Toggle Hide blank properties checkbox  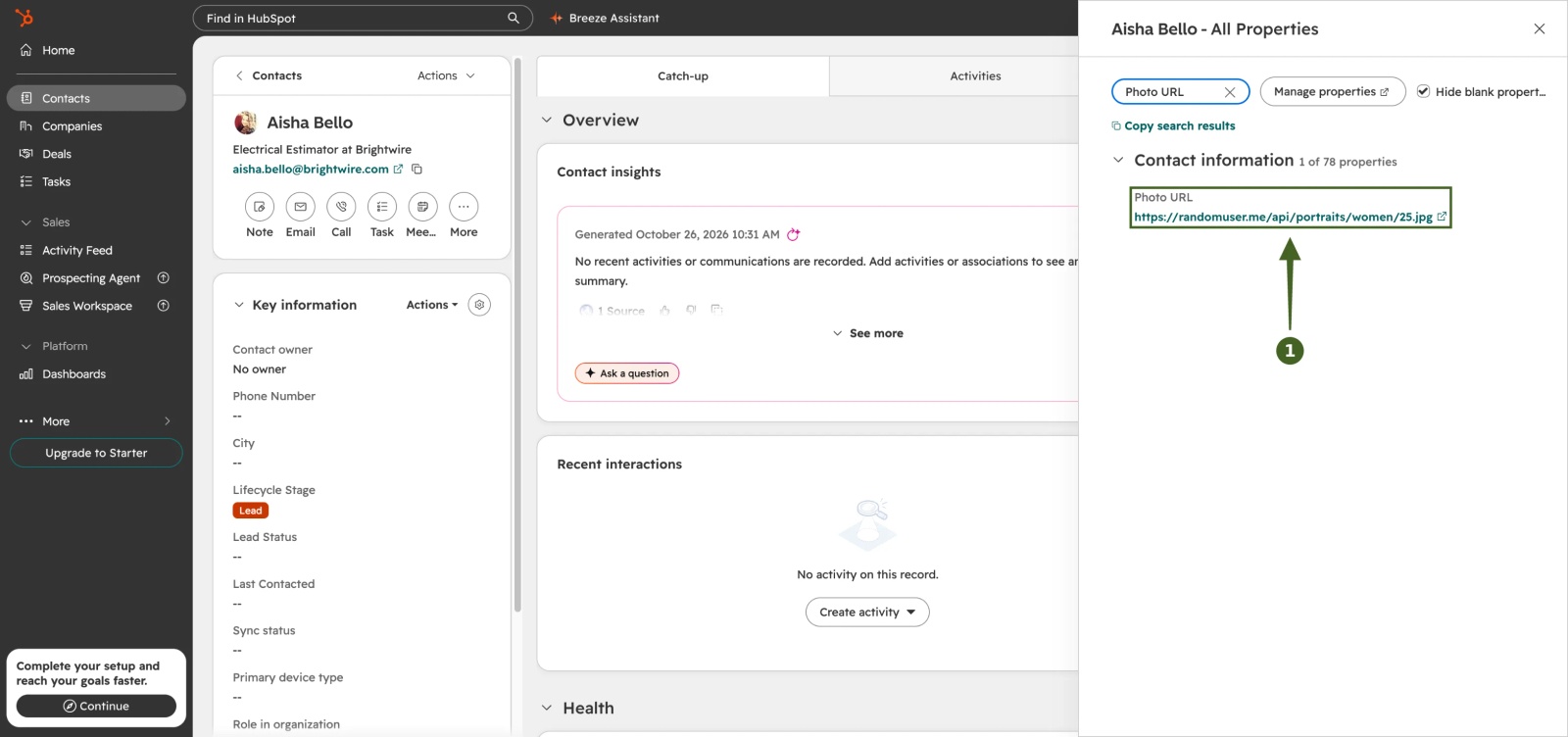click(1423, 91)
